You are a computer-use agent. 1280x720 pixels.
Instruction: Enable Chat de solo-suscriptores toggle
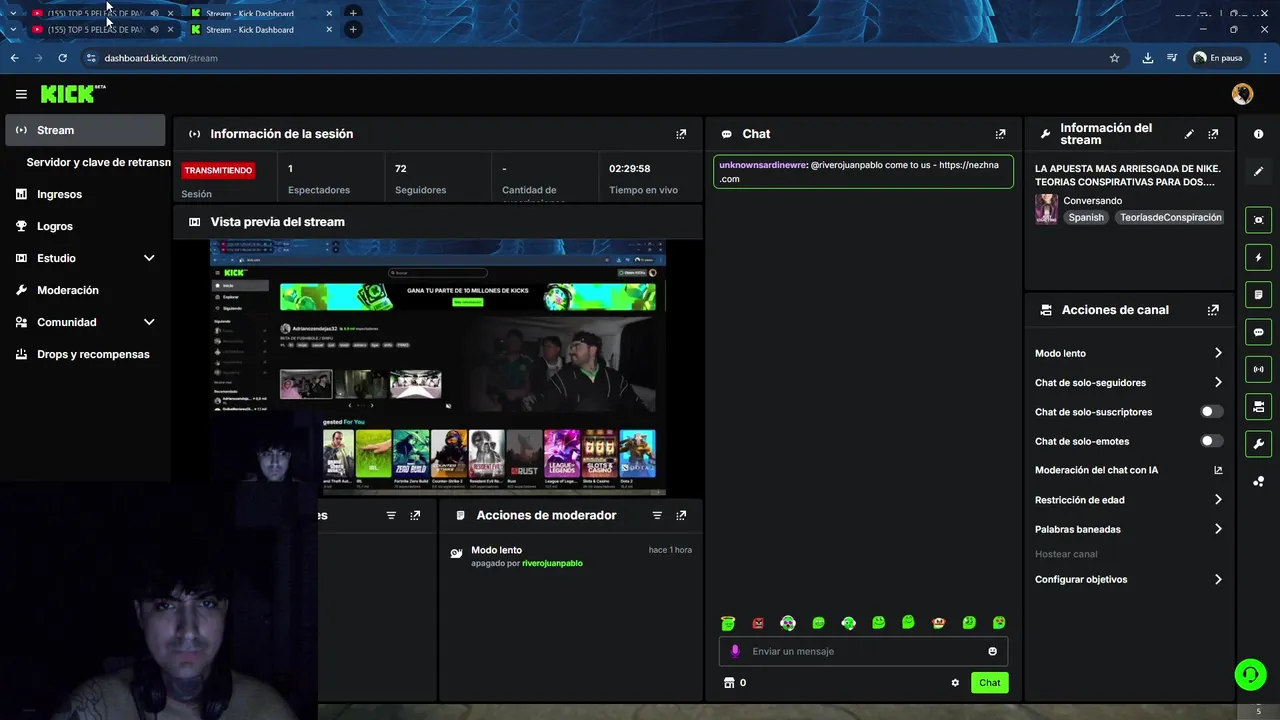1211,412
